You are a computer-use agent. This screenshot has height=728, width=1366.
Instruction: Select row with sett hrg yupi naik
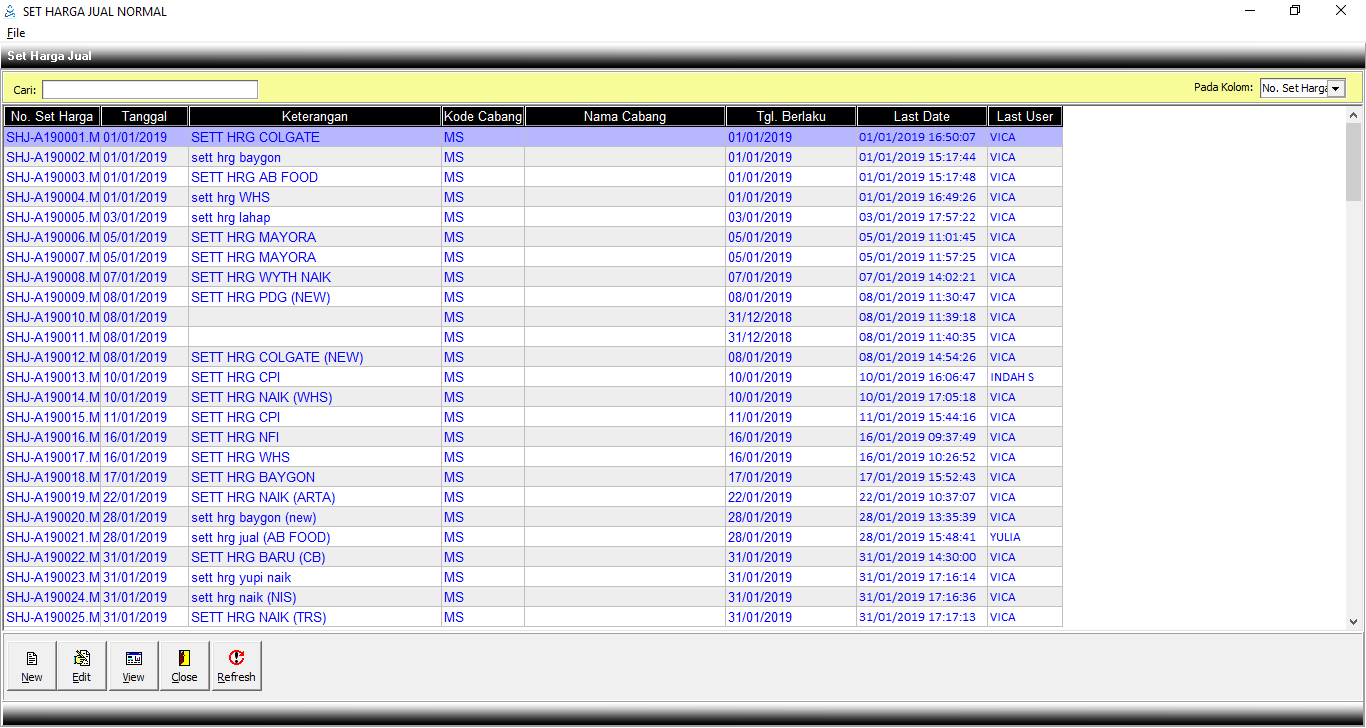[x=241, y=577]
